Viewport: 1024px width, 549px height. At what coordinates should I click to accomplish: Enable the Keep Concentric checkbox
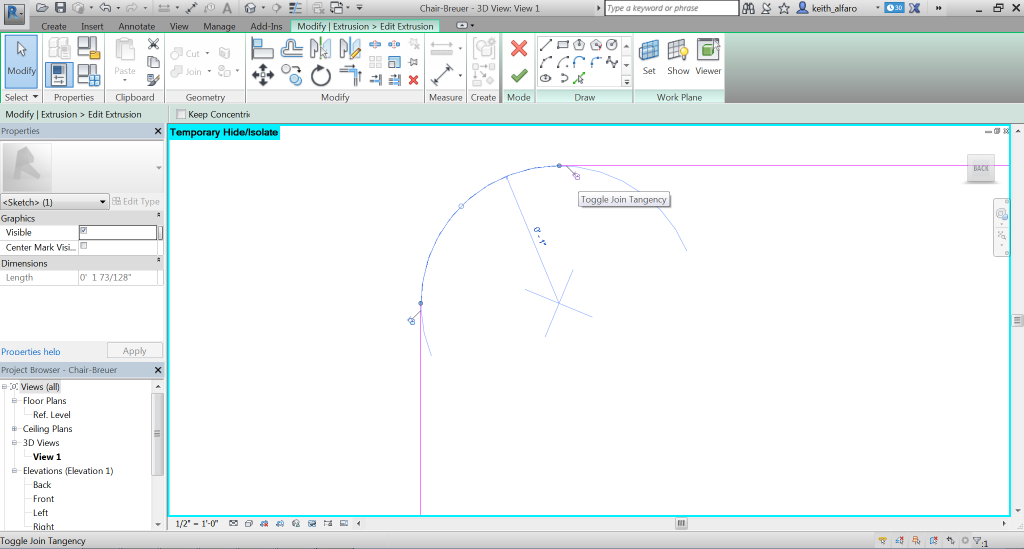(181, 114)
